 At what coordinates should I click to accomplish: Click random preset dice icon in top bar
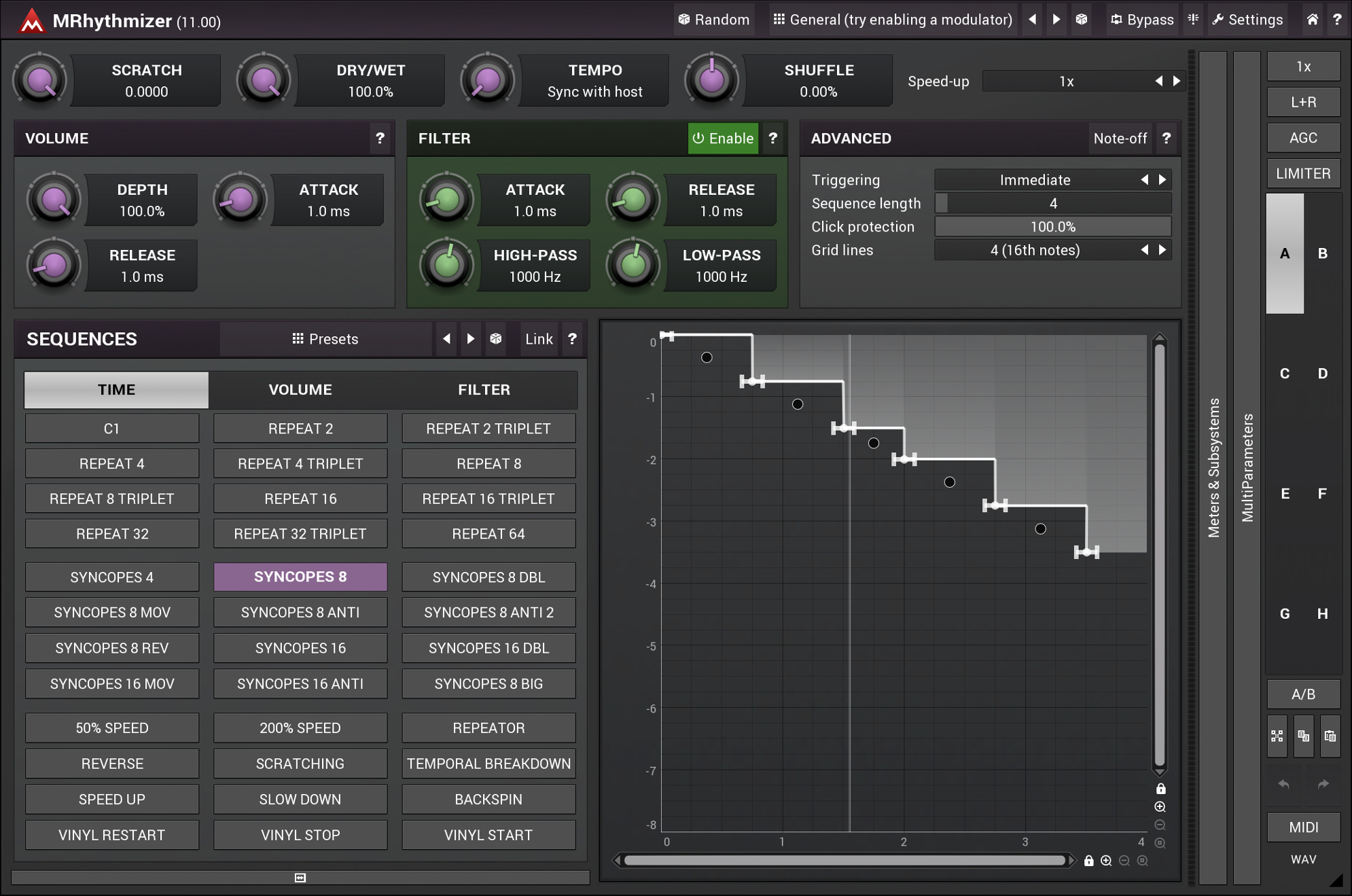pos(1082,19)
